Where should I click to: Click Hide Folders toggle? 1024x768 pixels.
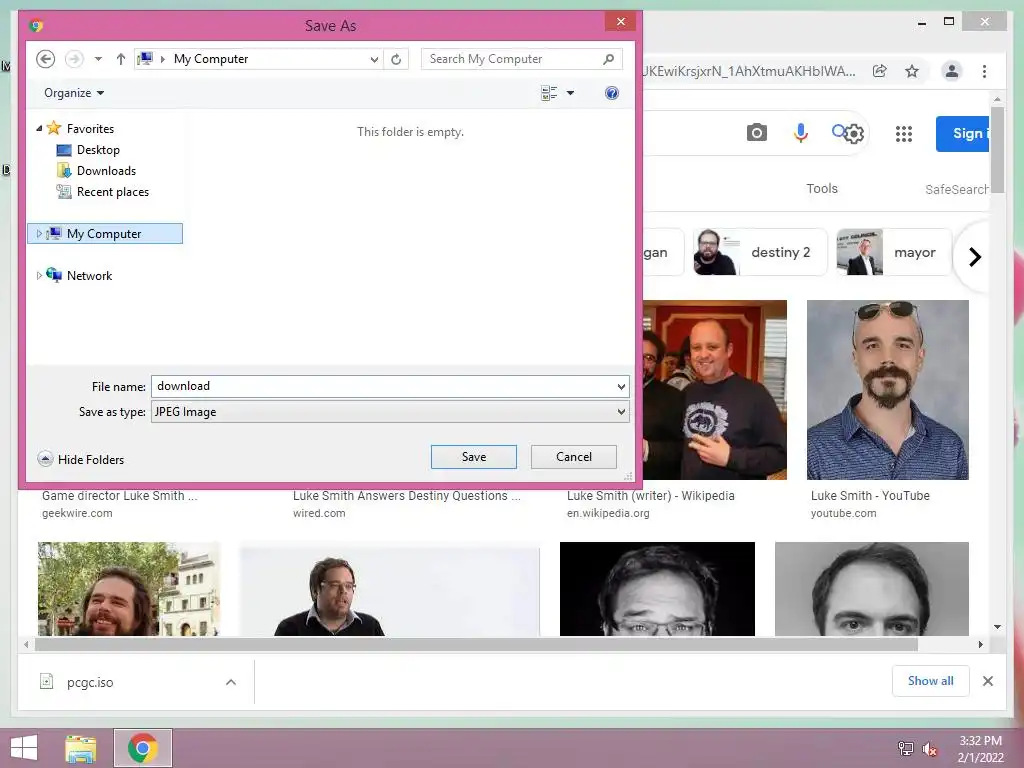(80, 459)
